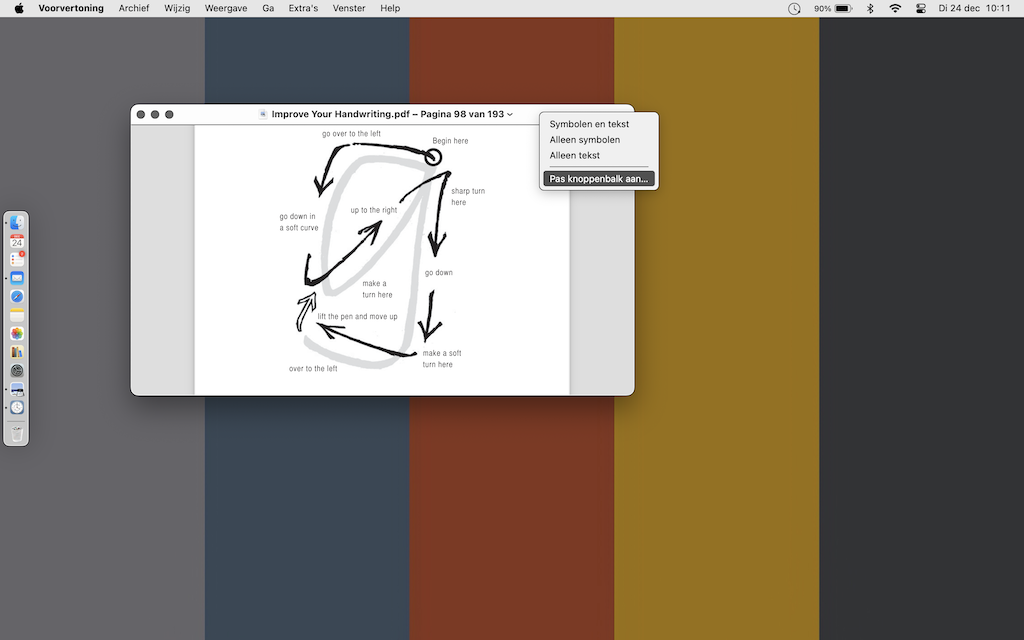Open the Weergave menu

[226, 8]
